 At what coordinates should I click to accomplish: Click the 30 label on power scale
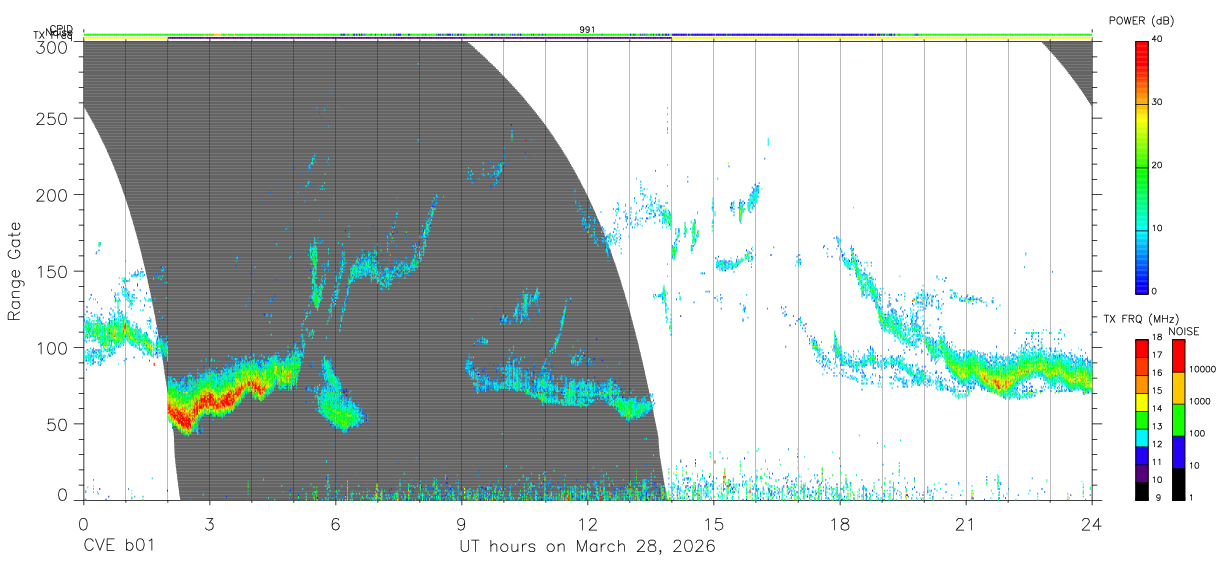[1157, 102]
